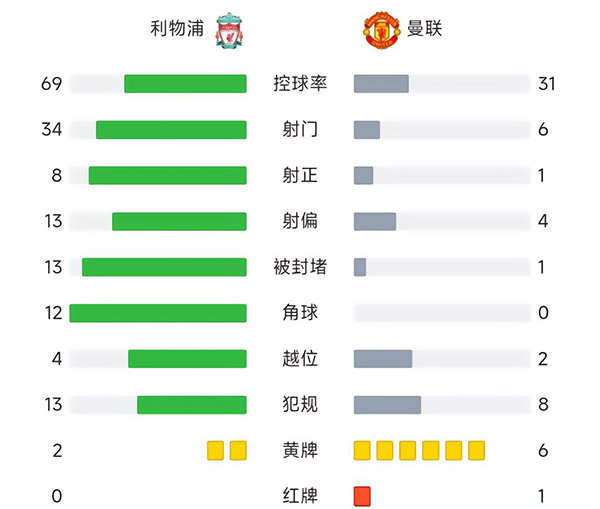Click the 黄牌 stat label
Screen dimensions: 600x509
coord(300,451)
